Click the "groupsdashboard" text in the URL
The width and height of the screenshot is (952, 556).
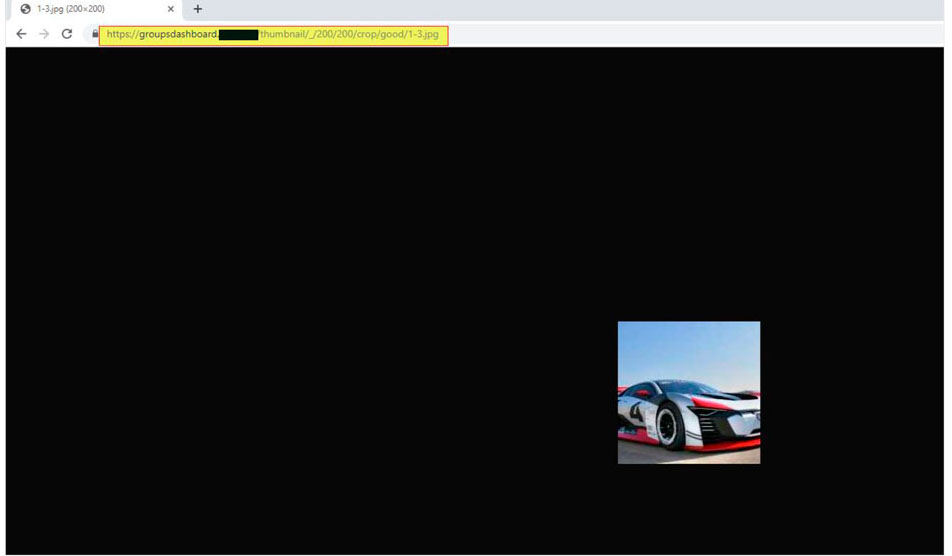pyautogui.click(x=177, y=34)
